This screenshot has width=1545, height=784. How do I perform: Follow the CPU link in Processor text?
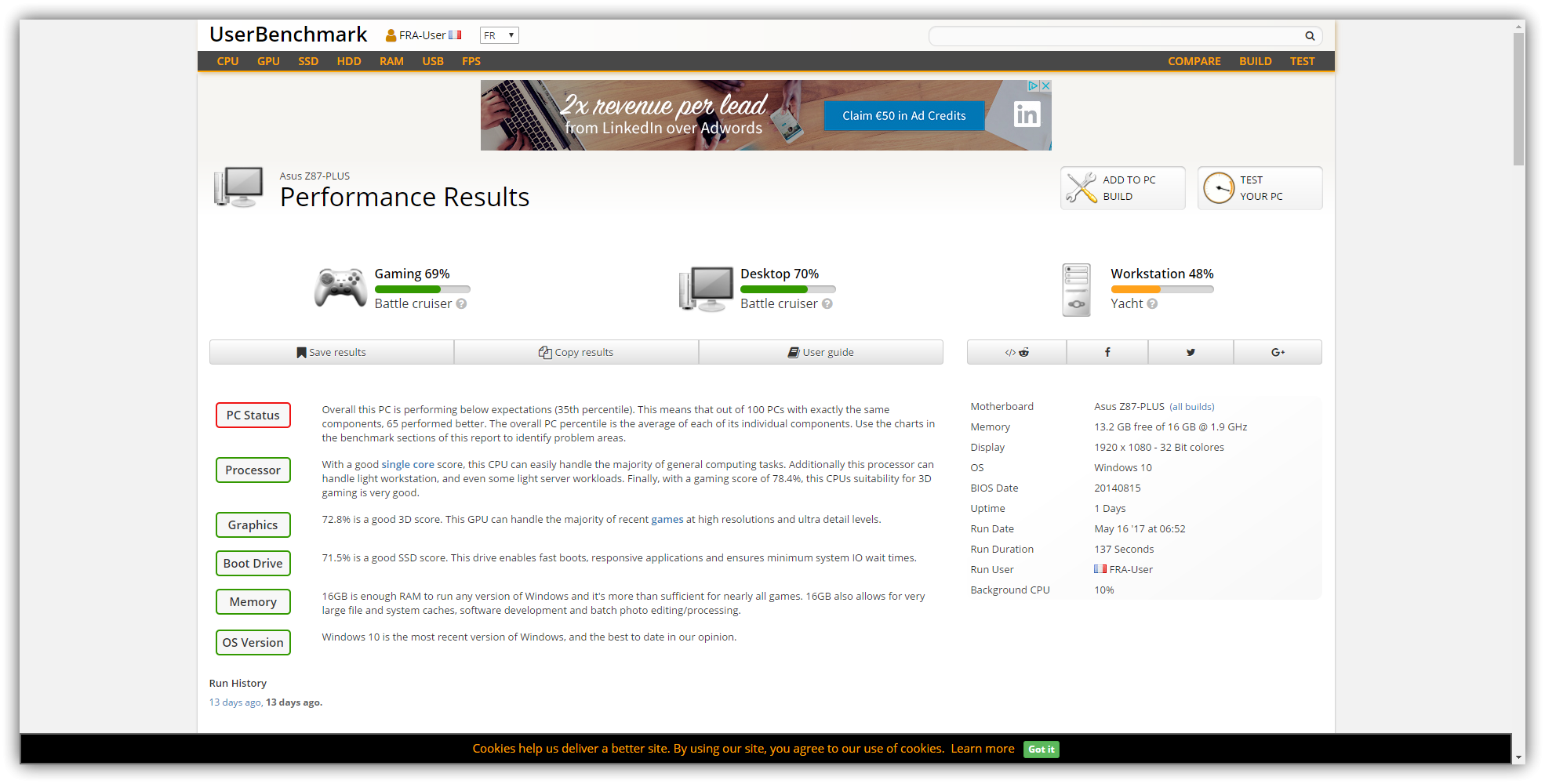(x=498, y=465)
